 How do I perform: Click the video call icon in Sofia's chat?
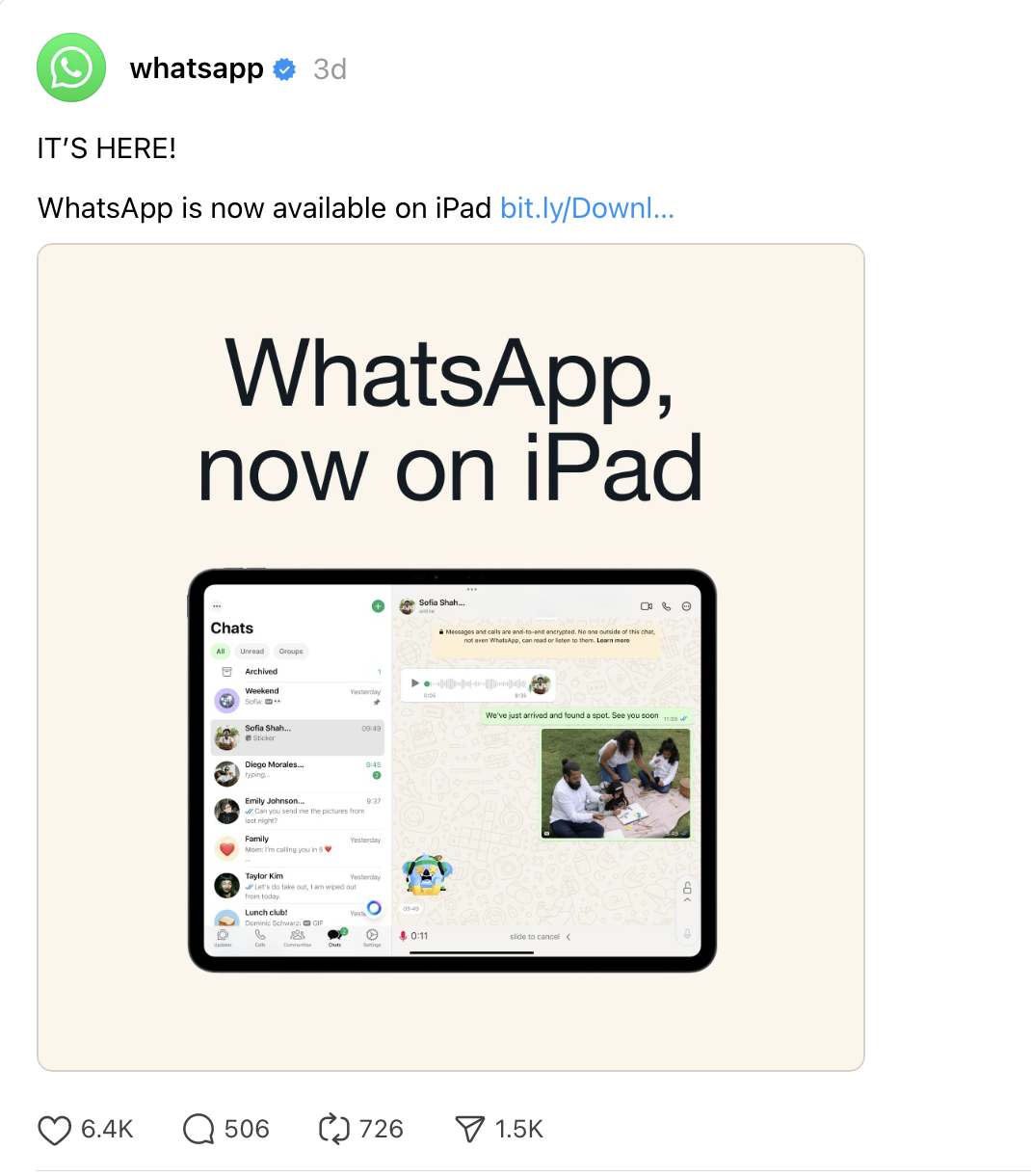pos(647,606)
